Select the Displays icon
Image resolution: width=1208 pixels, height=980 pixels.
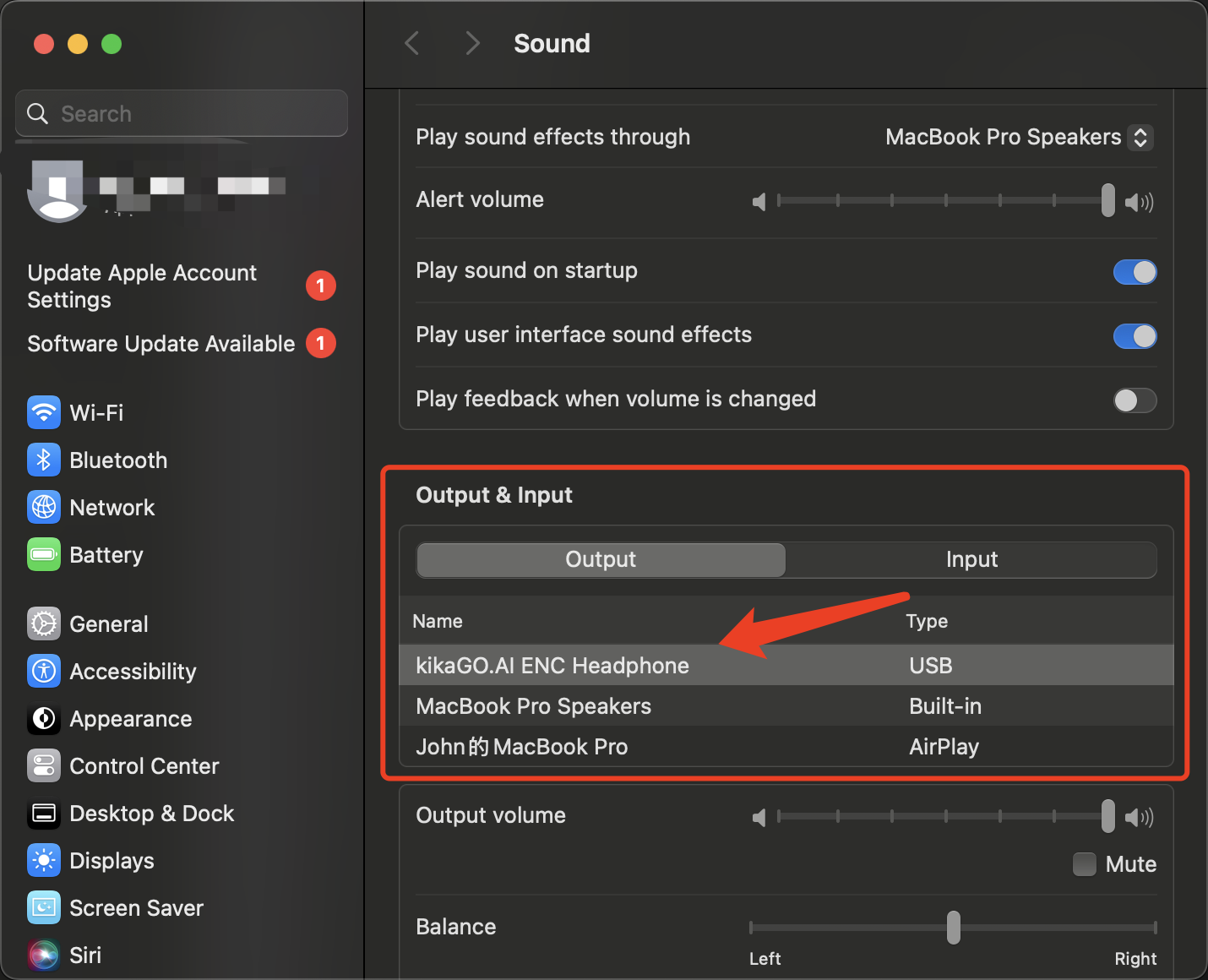click(x=44, y=861)
